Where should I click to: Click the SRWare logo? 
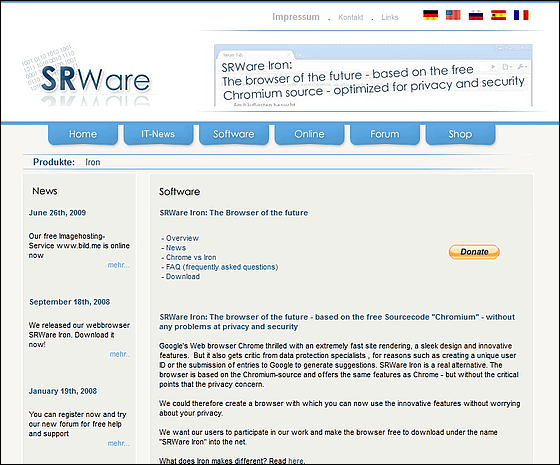tap(88, 76)
